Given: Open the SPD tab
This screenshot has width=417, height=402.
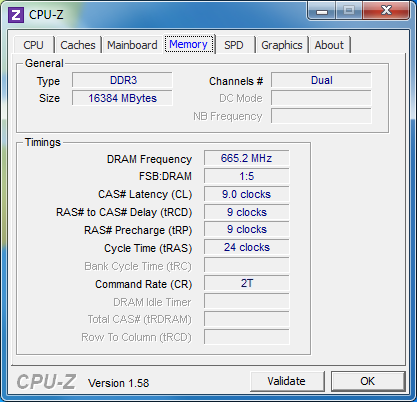Looking at the screenshot, I should (234, 45).
